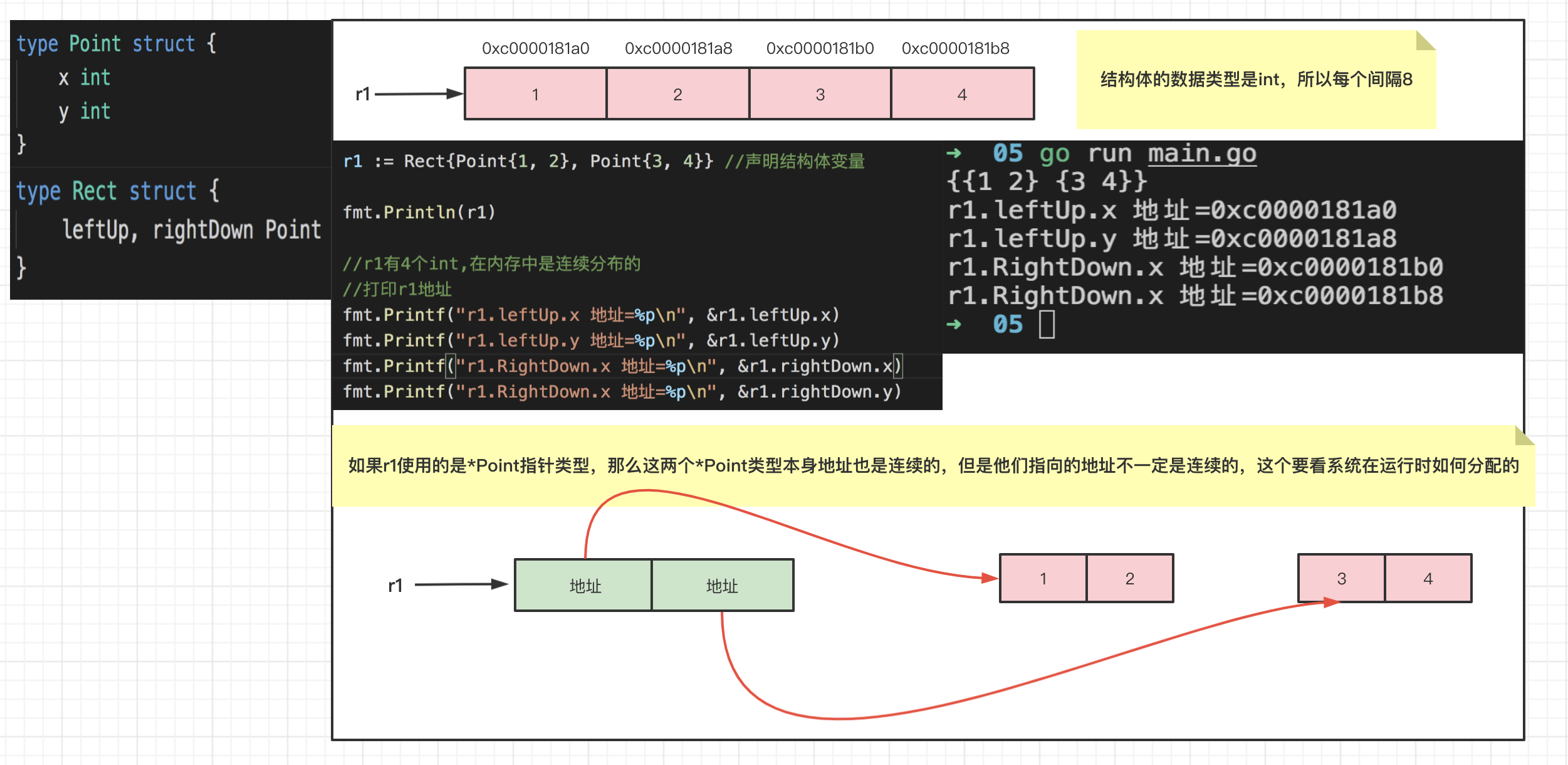Select the yellow sticky note about int spacing 8
This screenshot has width=1568, height=765.
[1255, 80]
